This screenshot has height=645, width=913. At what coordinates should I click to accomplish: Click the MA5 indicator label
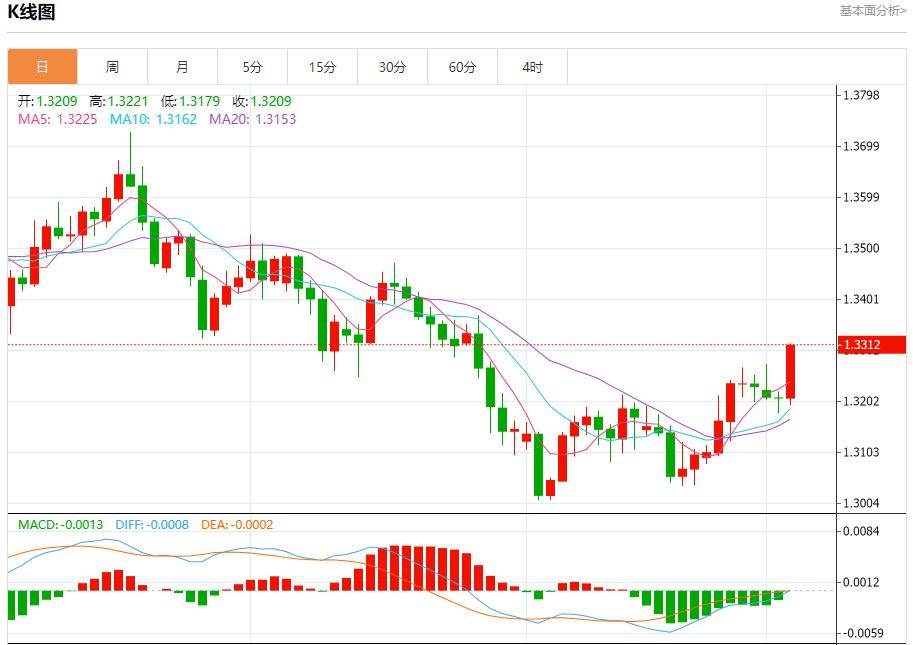[x=58, y=119]
